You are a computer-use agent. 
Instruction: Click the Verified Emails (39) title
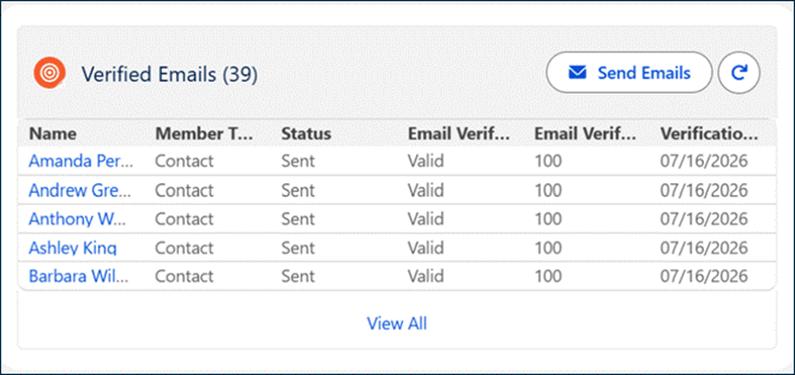tap(169, 74)
